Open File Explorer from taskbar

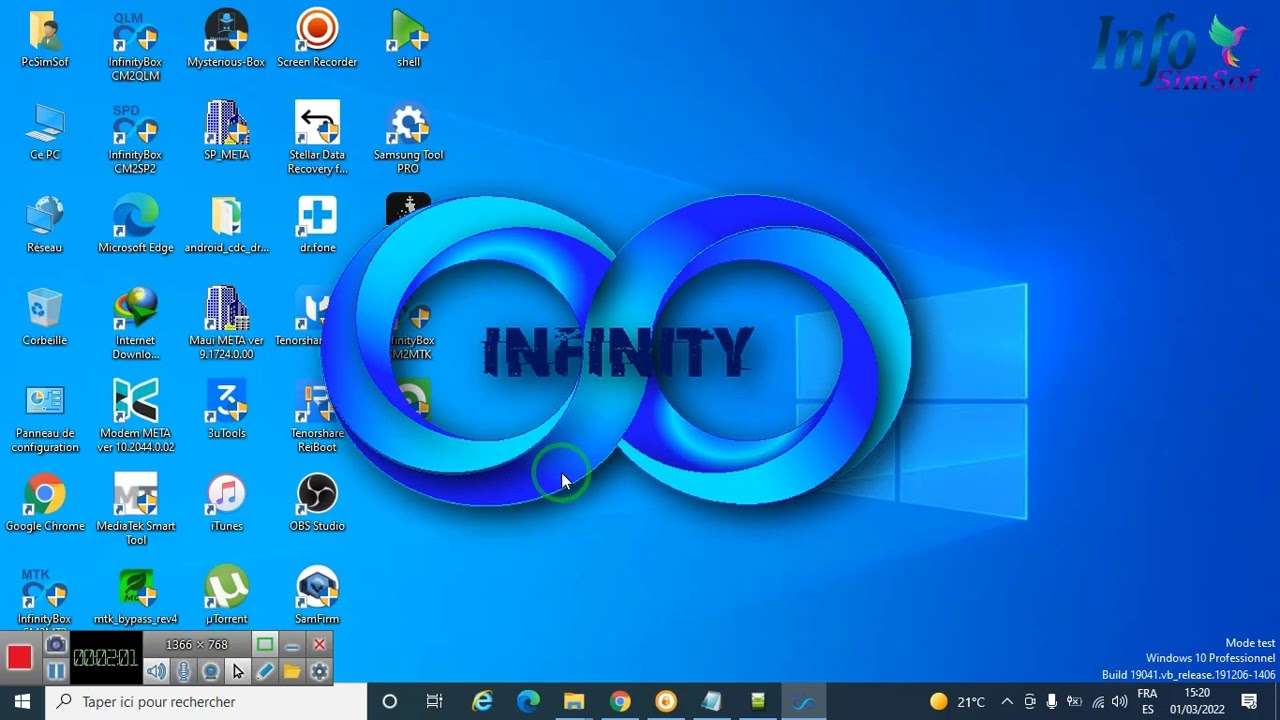(574, 702)
